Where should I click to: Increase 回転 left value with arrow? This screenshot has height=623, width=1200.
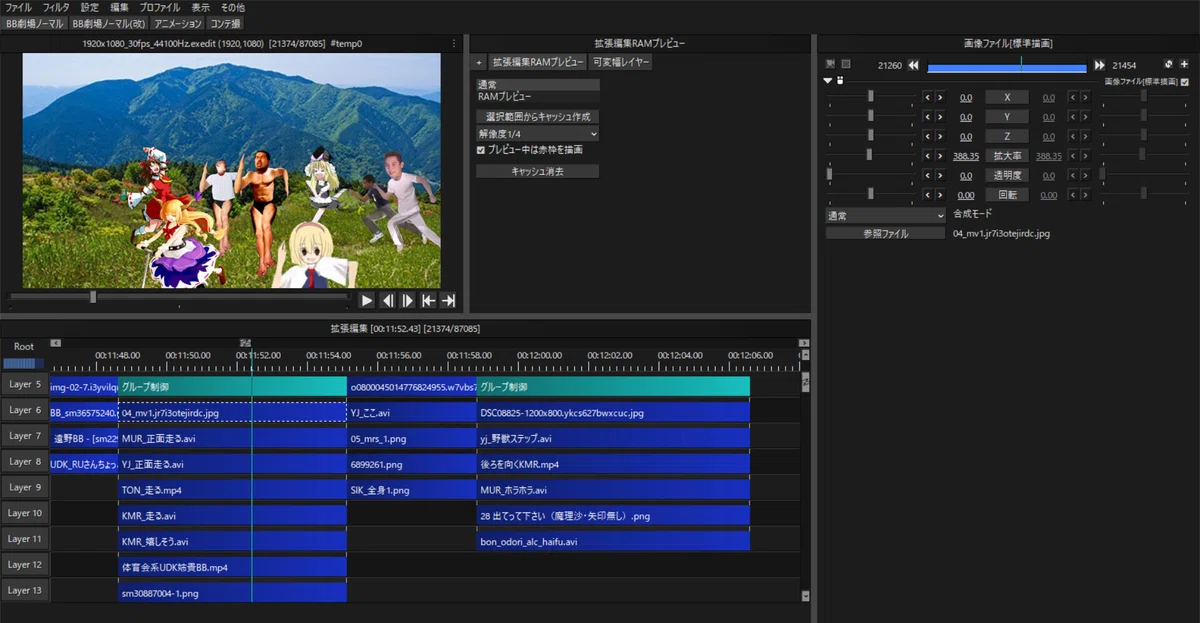pos(939,195)
